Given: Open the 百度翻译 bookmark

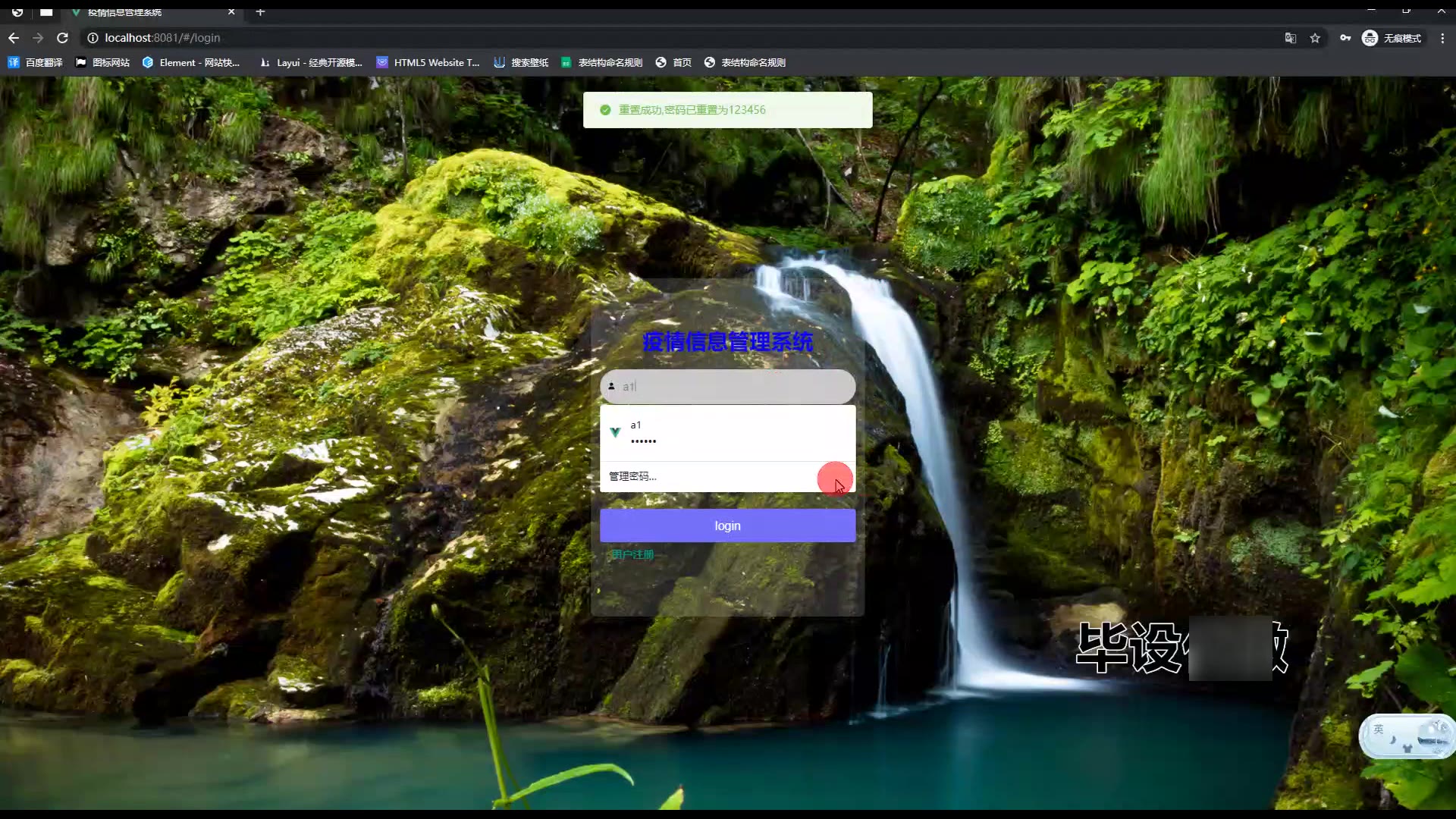Looking at the screenshot, I should (x=36, y=63).
